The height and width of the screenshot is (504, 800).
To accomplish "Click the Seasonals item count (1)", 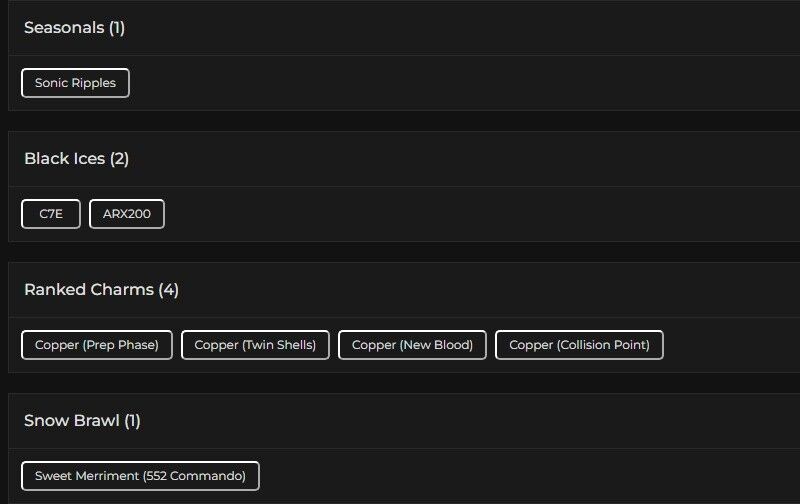I will pos(117,28).
